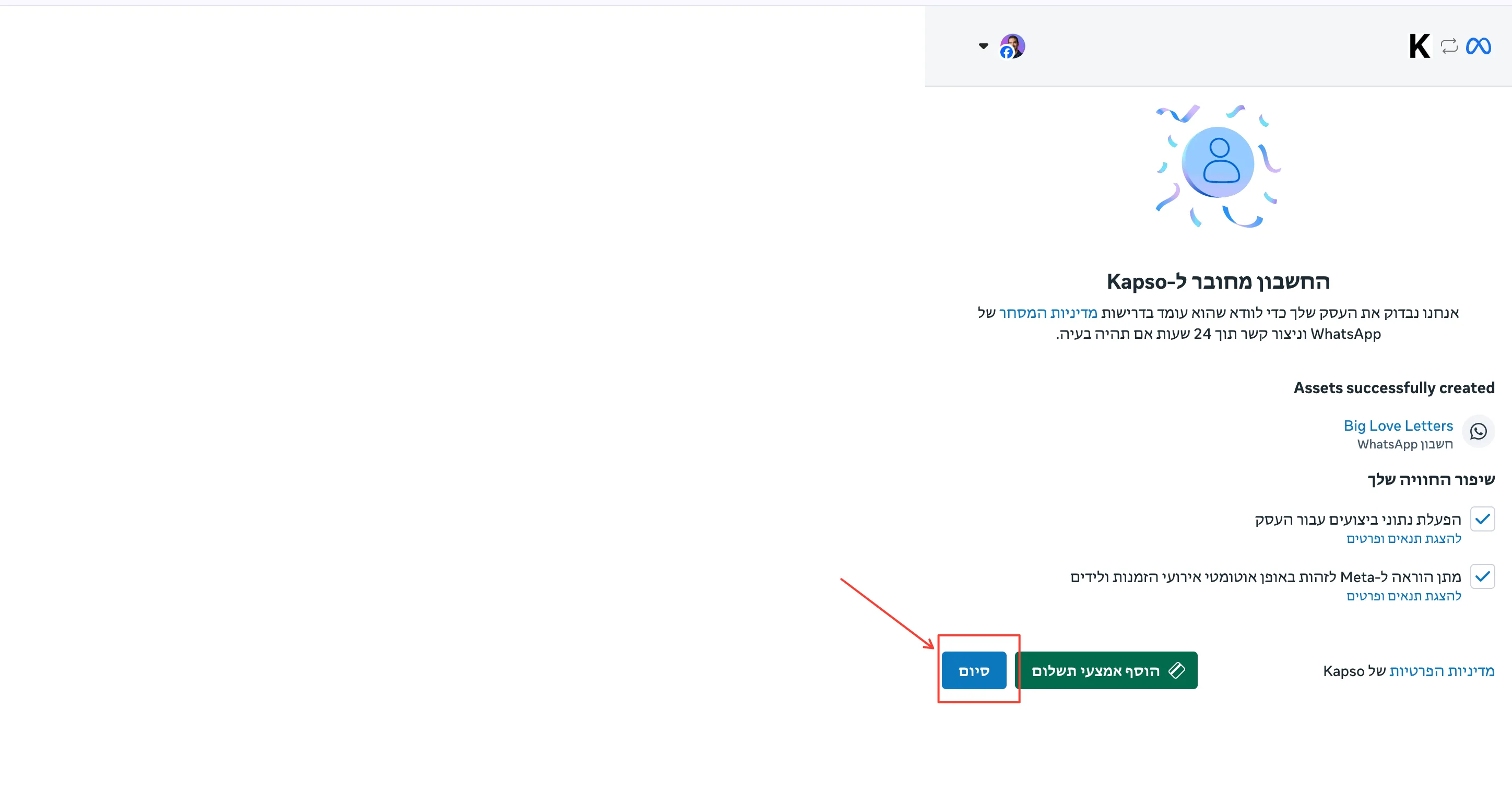The height and width of the screenshot is (804, 1512).
Task: Uncheck הפעלת נתוני ביצועים עבור העסק checkbox
Action: click(1482, 519)
